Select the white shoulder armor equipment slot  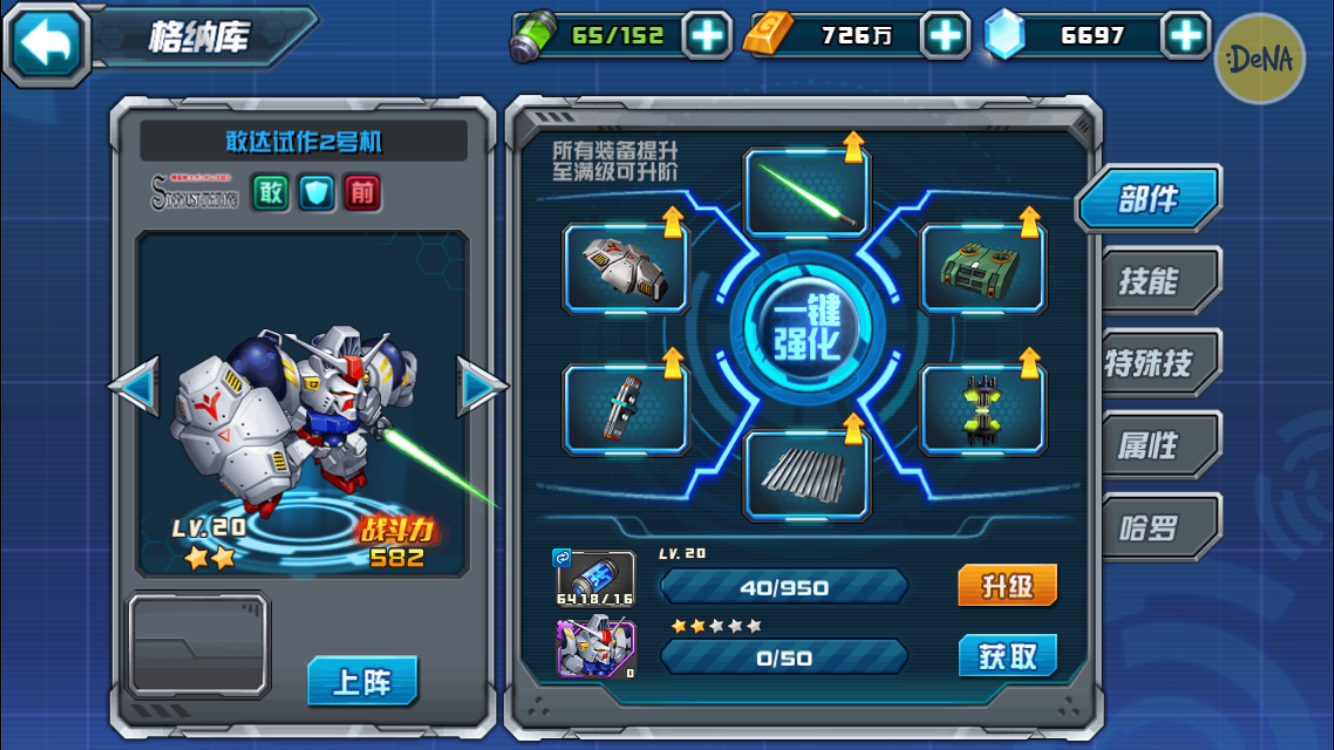(626, 268)
